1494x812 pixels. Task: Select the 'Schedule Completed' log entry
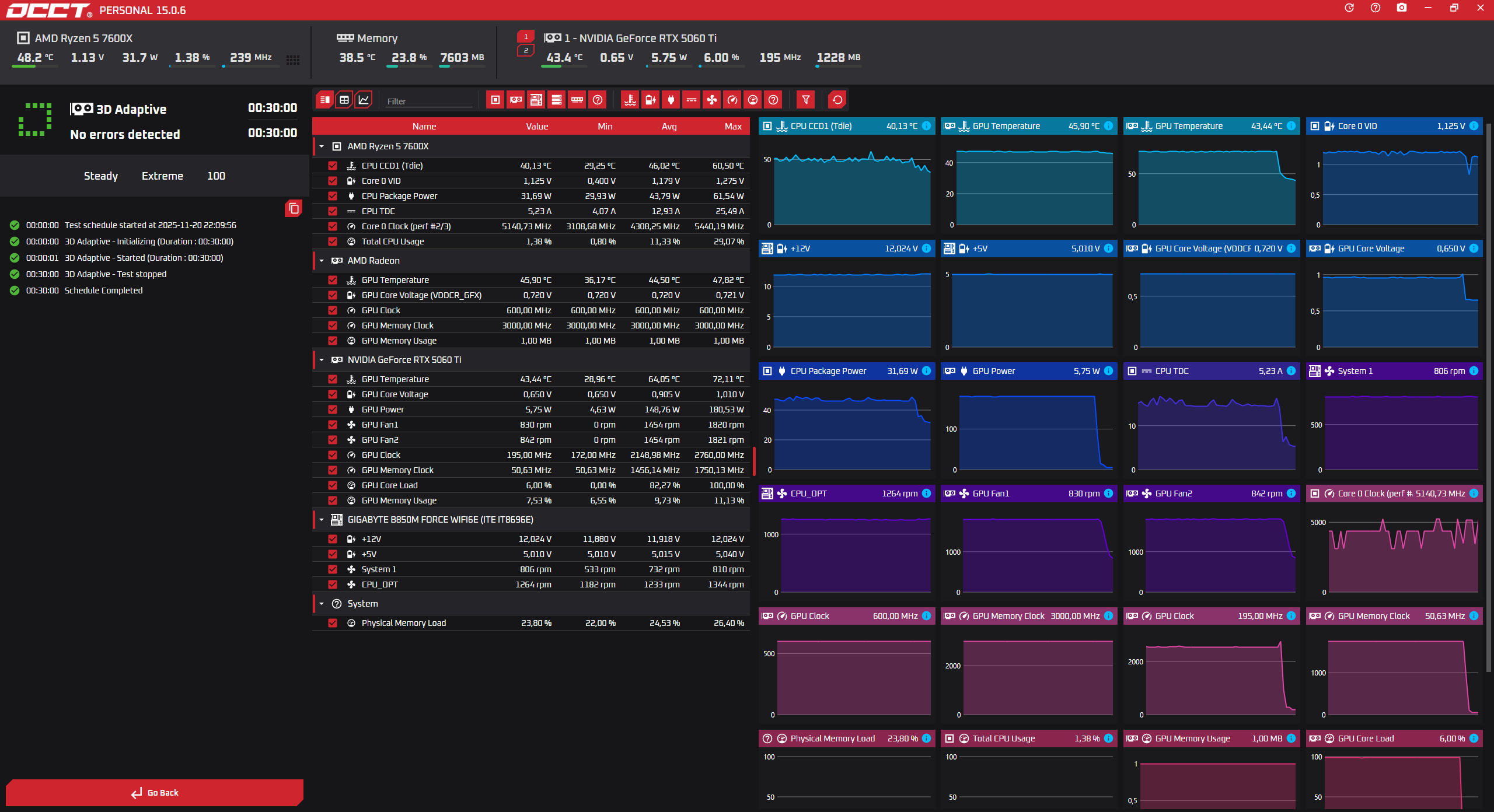click(x=103, y=290)
